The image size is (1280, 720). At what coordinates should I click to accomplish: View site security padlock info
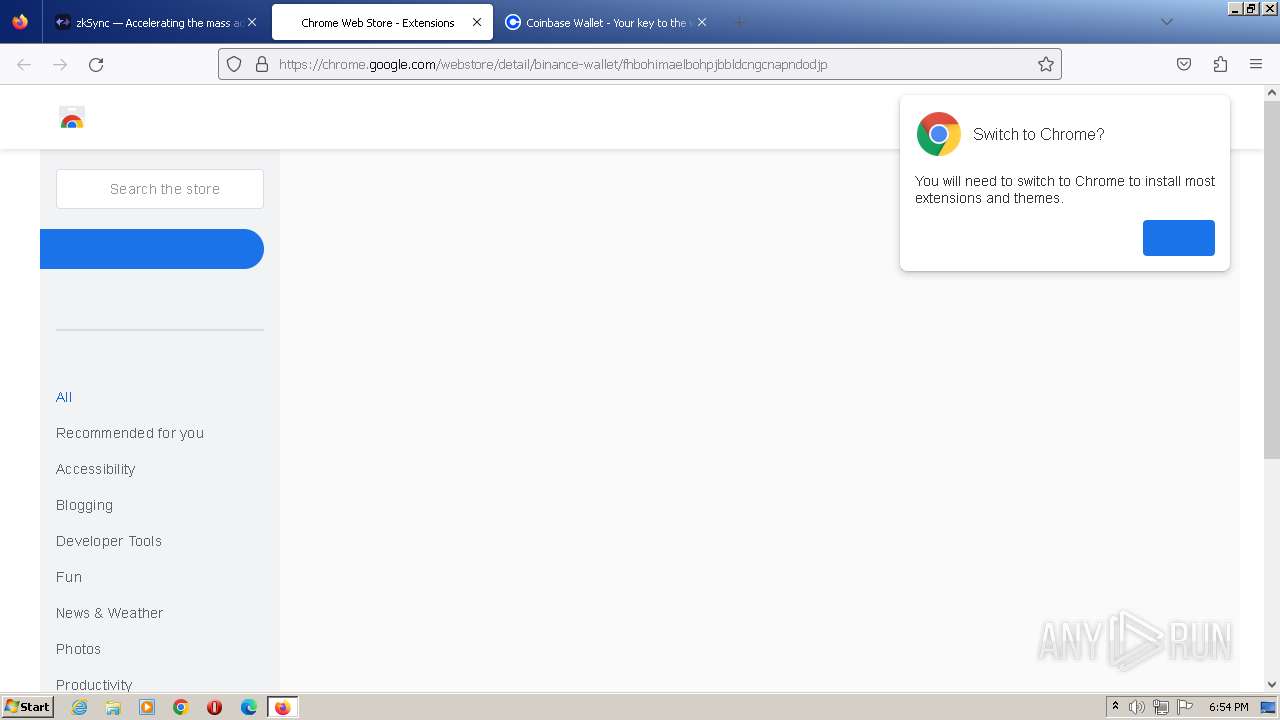(262, 64)
